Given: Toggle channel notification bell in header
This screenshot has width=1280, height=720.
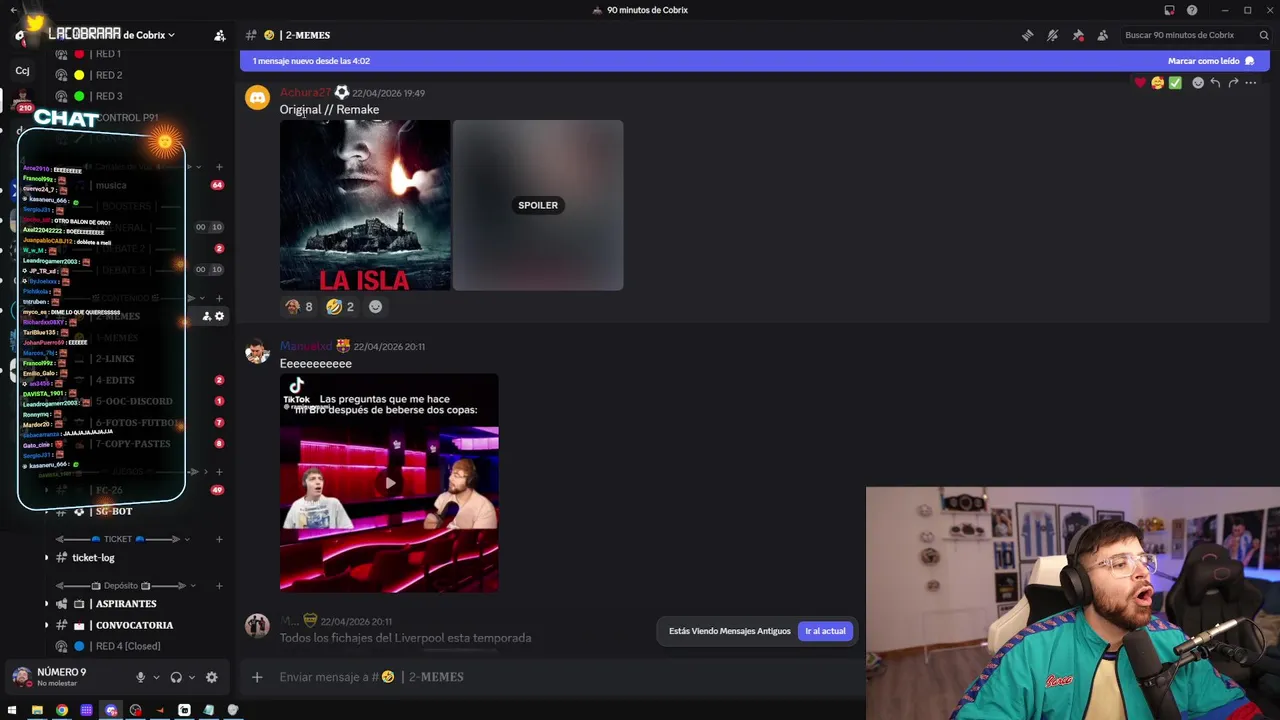Looking at the screenshot, I should [1052, 35].
